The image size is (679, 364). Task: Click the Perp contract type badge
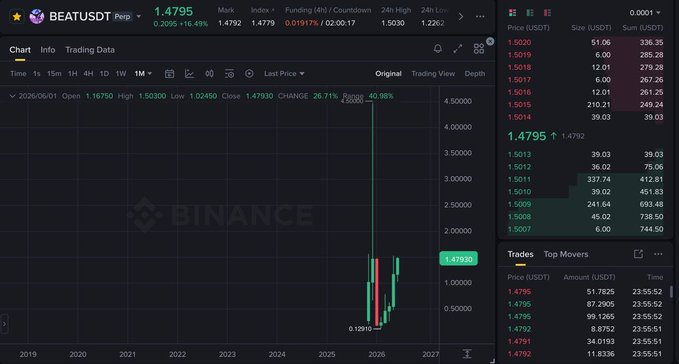pos(122,16)
